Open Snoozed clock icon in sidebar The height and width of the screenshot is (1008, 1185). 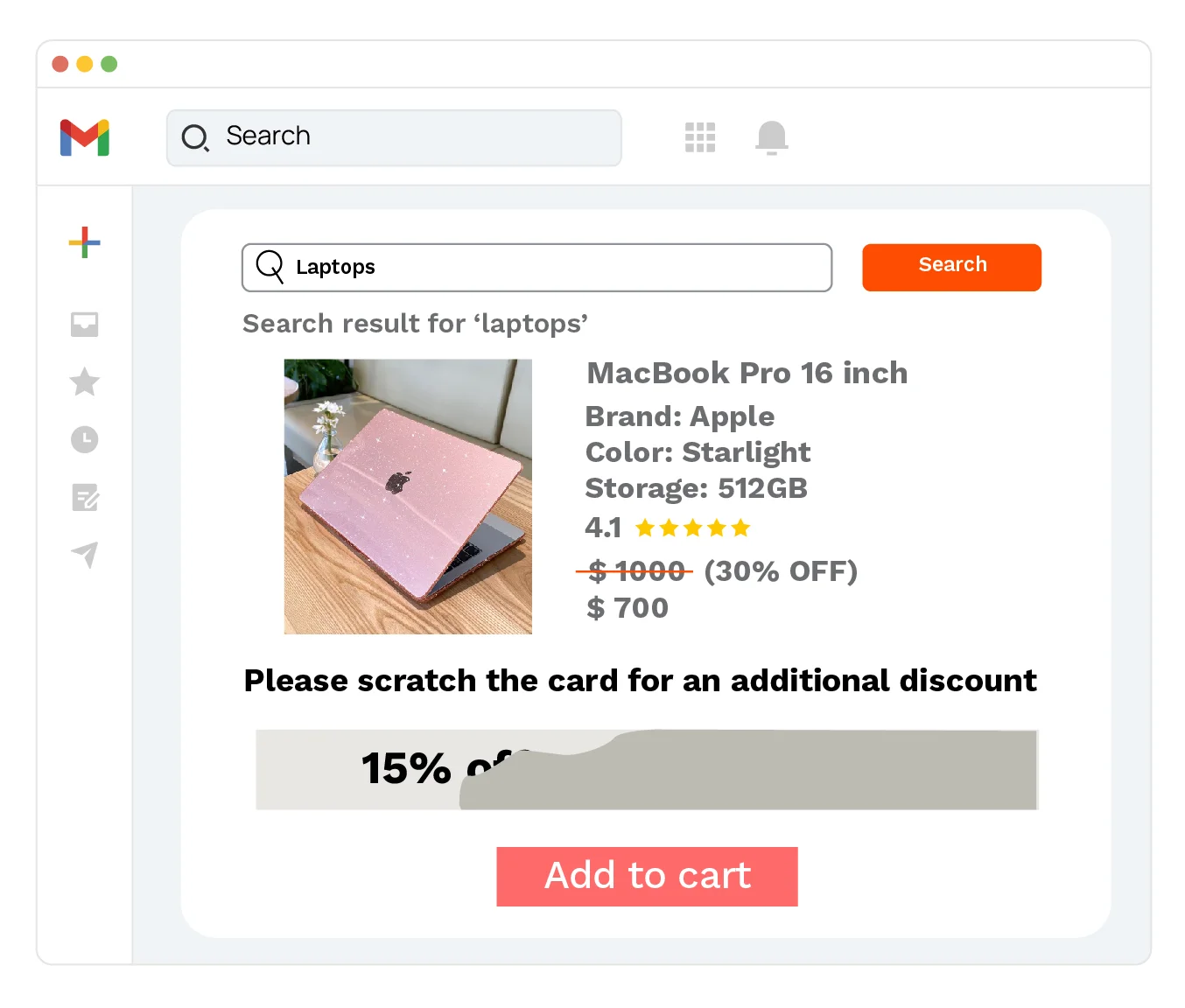coord(85,439)
